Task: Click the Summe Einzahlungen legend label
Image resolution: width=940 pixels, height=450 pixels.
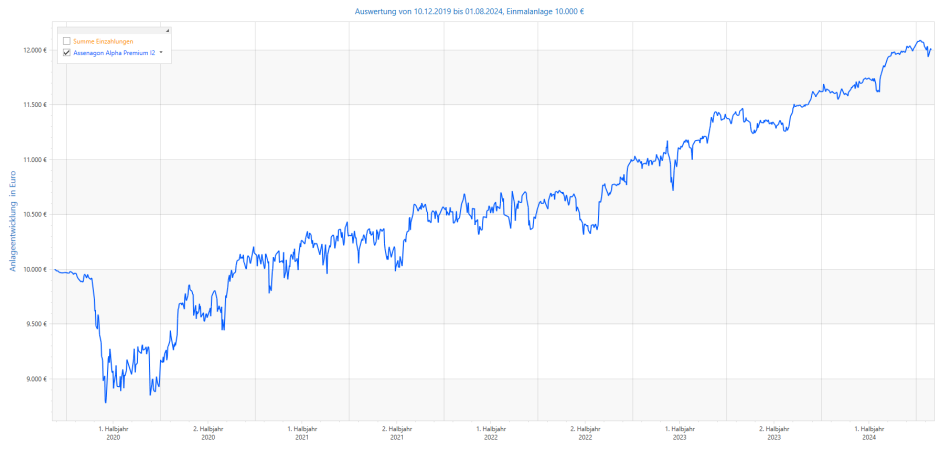Action: tap(103, 41)
